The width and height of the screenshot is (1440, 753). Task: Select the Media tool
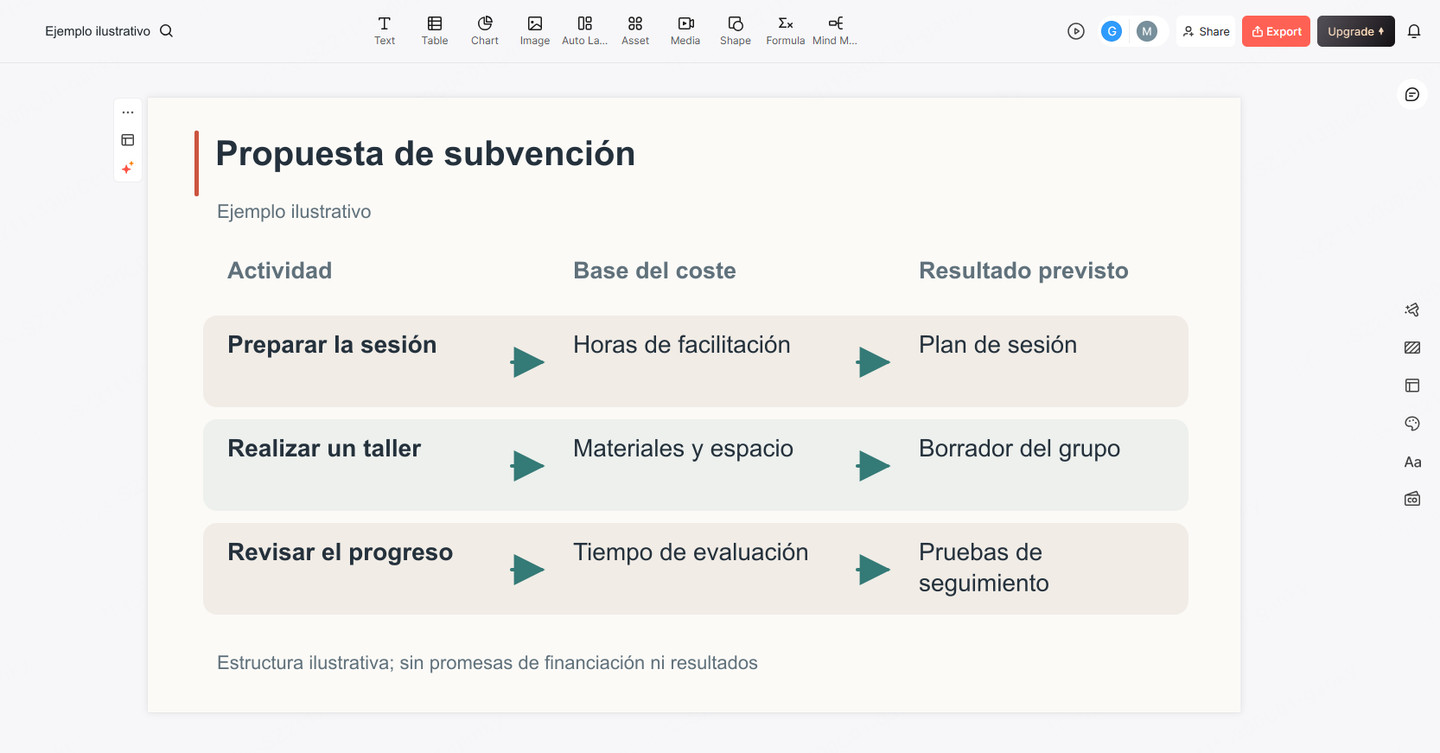[685, 31]
